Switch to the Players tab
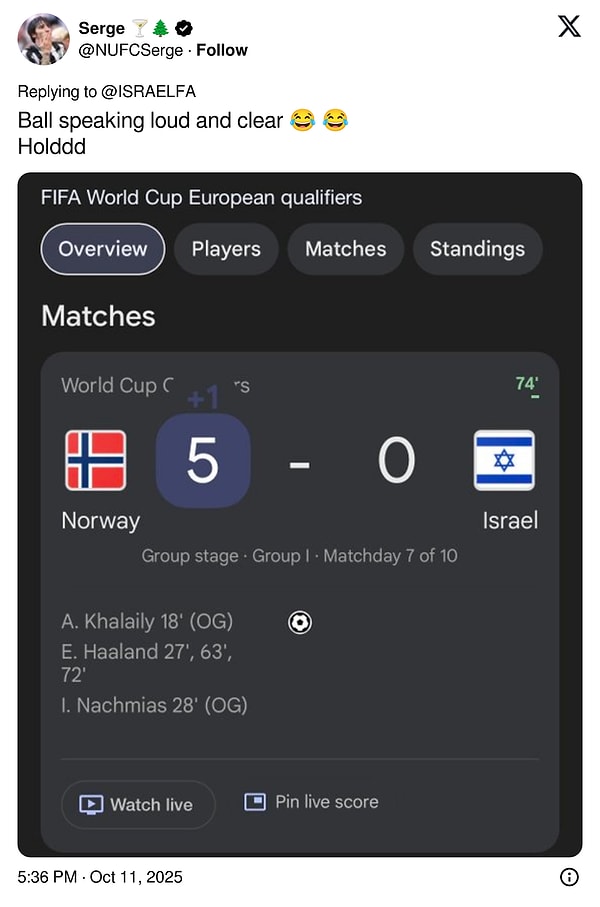The width and height of the screenshot is (600, 907). (226, 249)
